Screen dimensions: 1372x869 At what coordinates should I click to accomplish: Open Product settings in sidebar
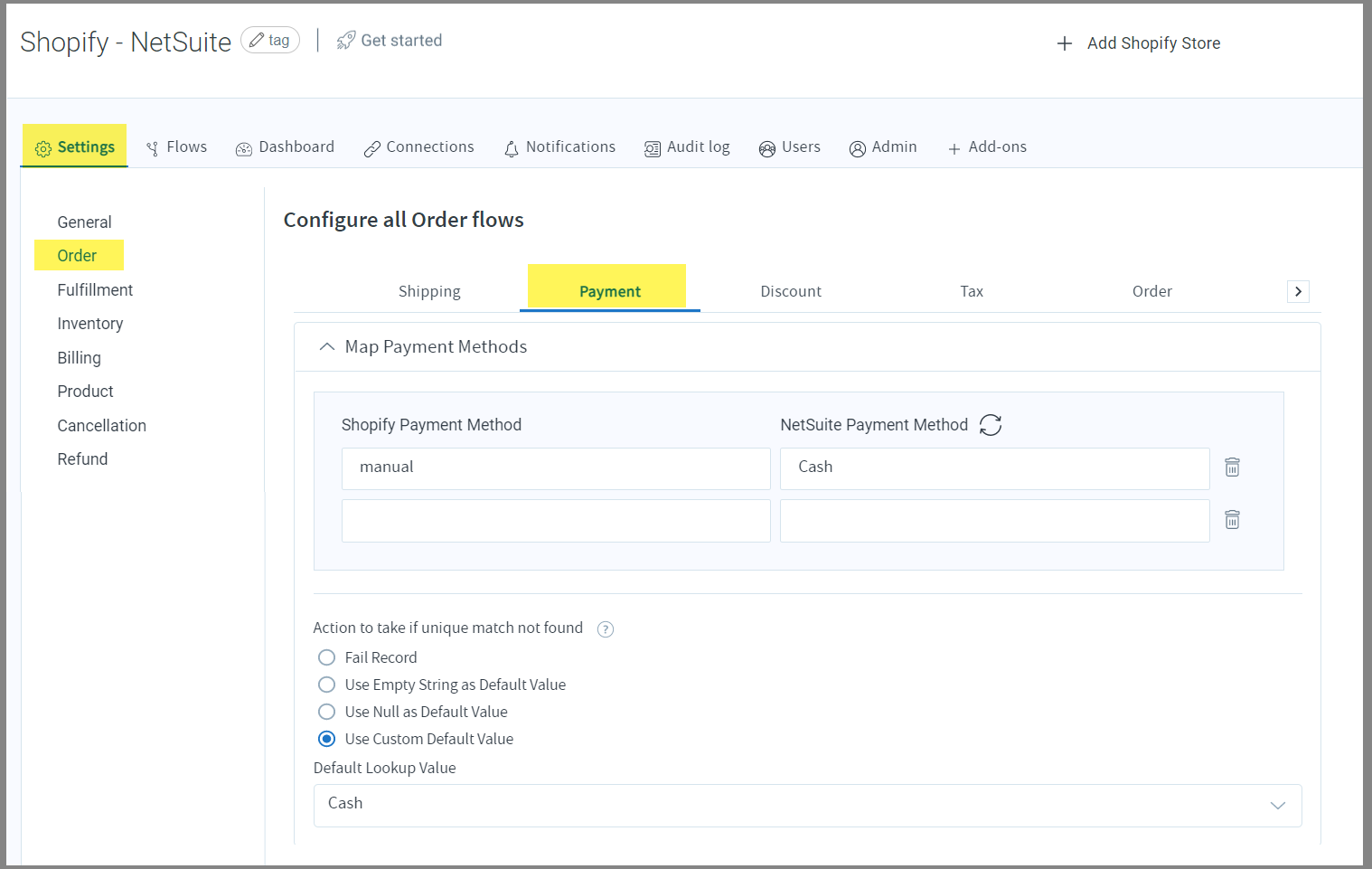tap(85, 392)
